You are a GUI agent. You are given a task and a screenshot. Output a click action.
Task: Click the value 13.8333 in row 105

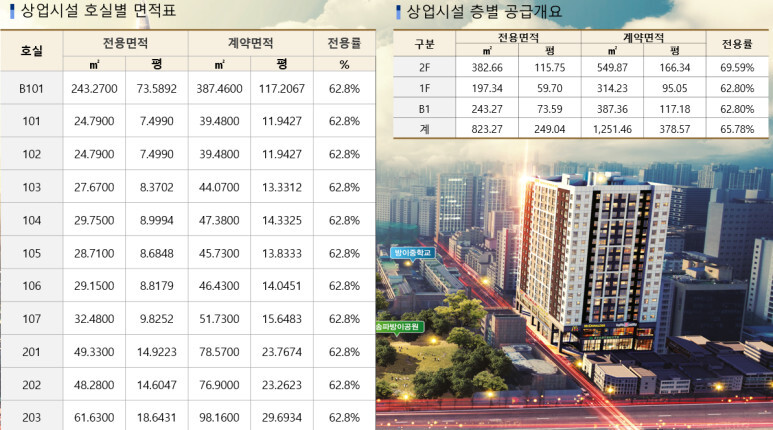coord(282,253)
